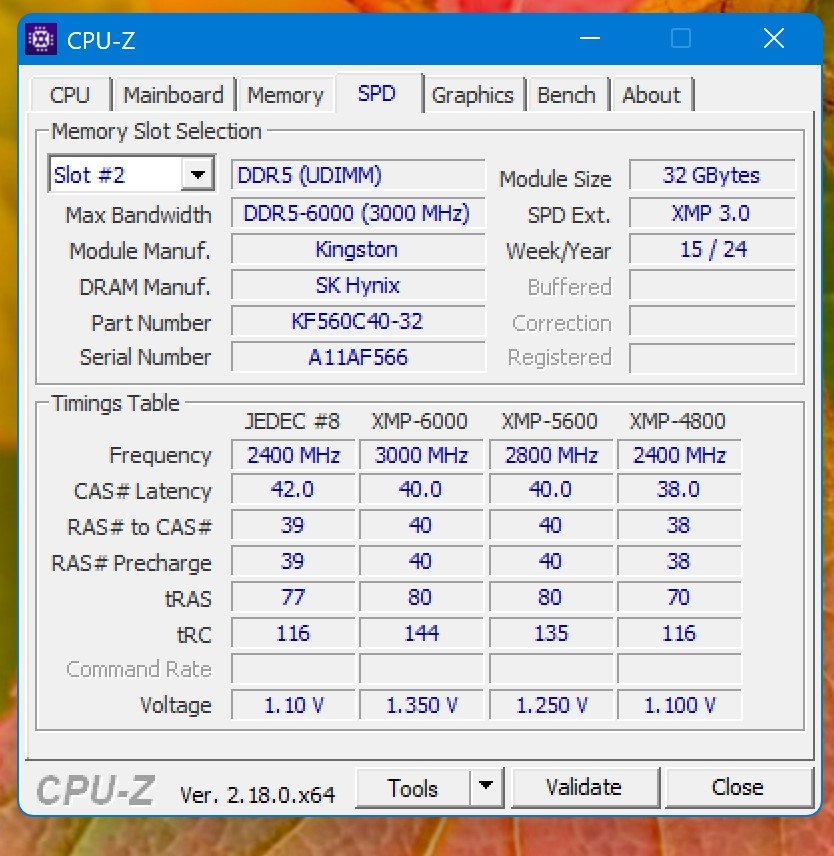Click the SK Hynix DRAM manufacturer field
The image size is (834, 856).
[x=358, y=286]
